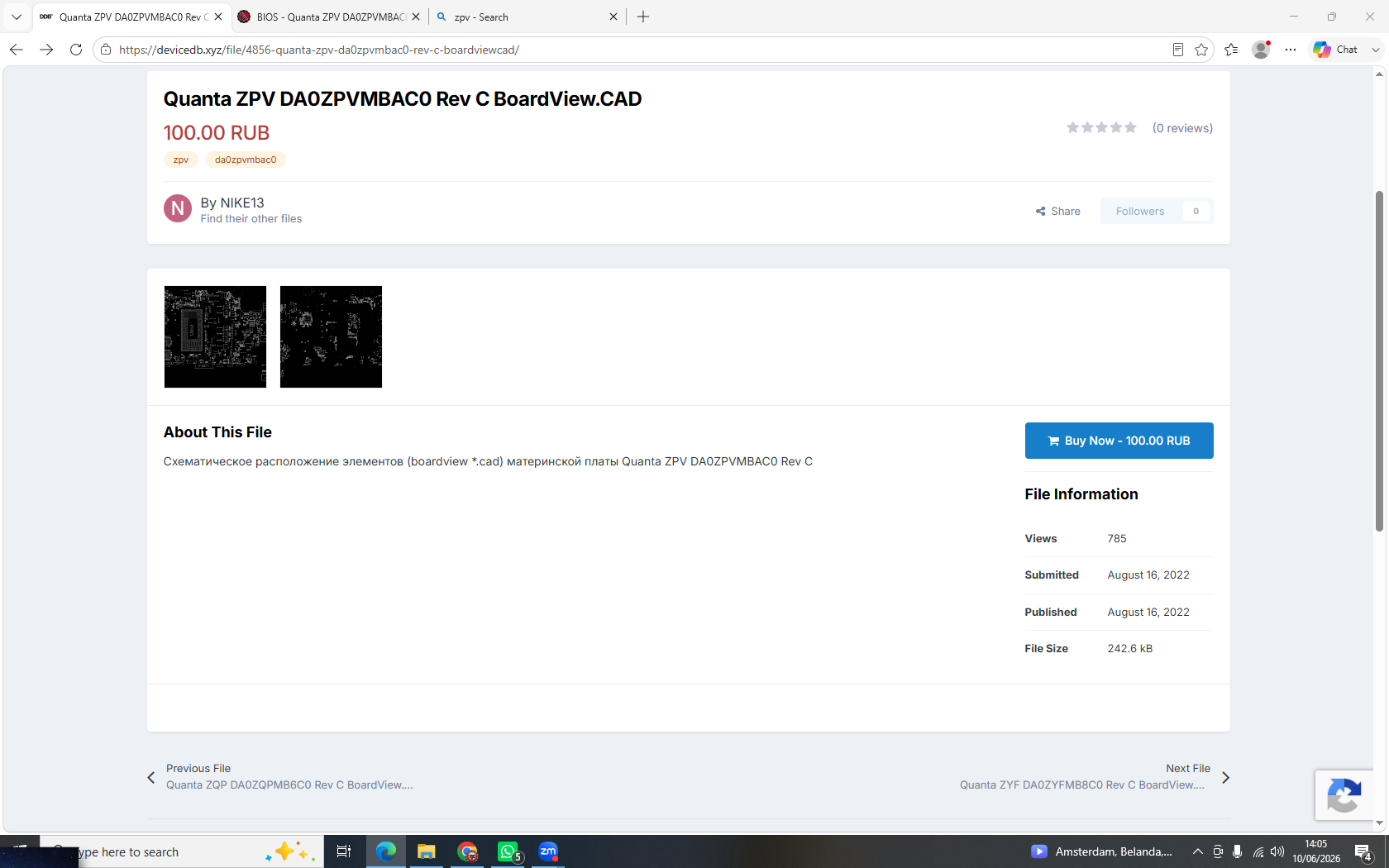Click the previous file left chevron
The height and width of the screenshot is (868, 1389).
[151, 778]
